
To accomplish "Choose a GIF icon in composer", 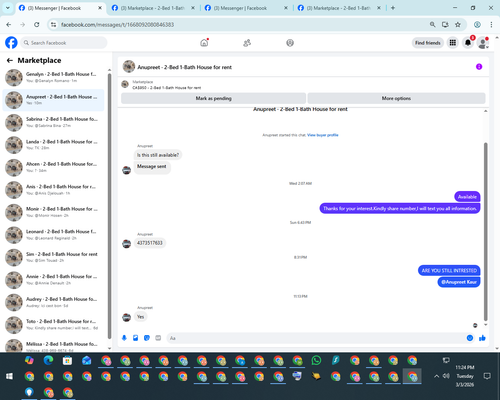I will pos(158,338).
